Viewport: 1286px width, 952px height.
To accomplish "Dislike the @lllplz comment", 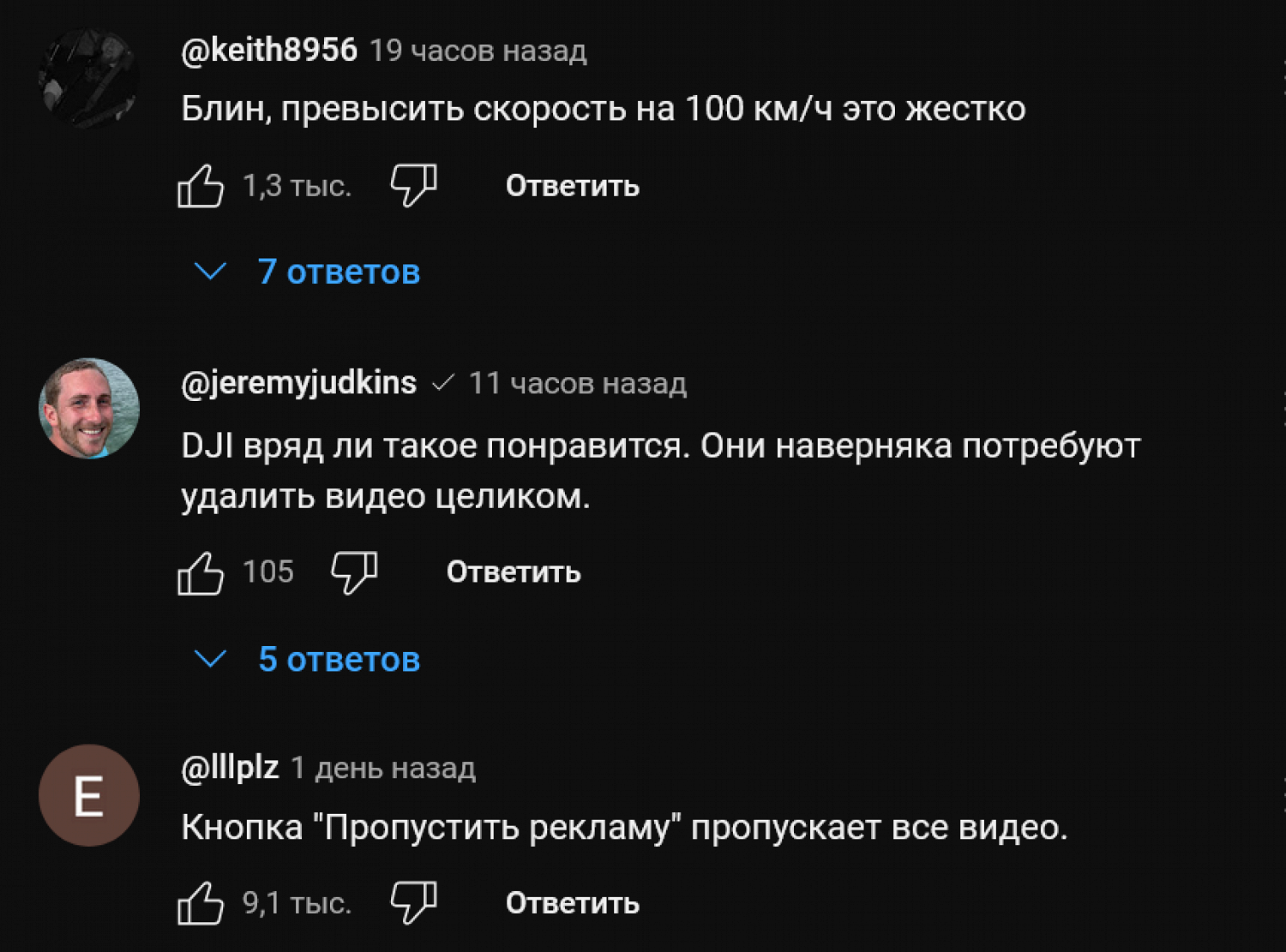I will tap(413, 903).
